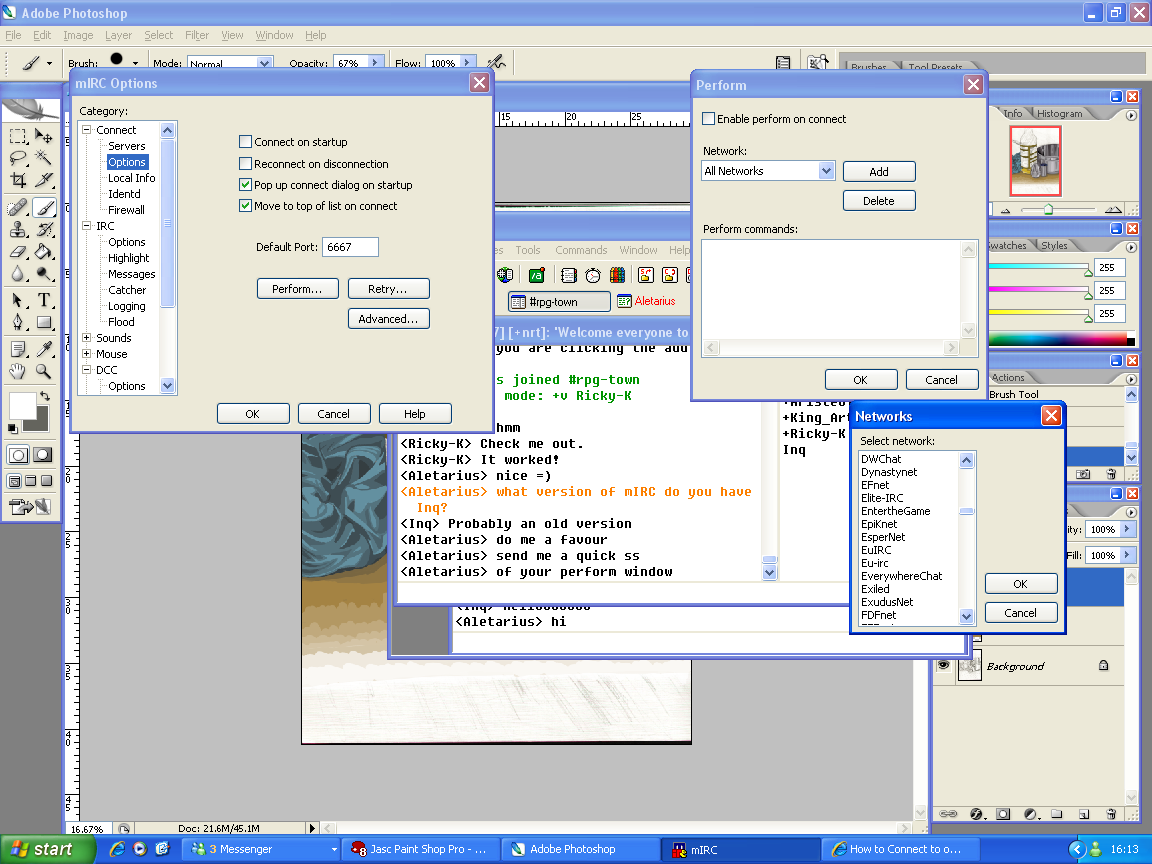Enable Connect on startup checkbox

tap(245, 142)
